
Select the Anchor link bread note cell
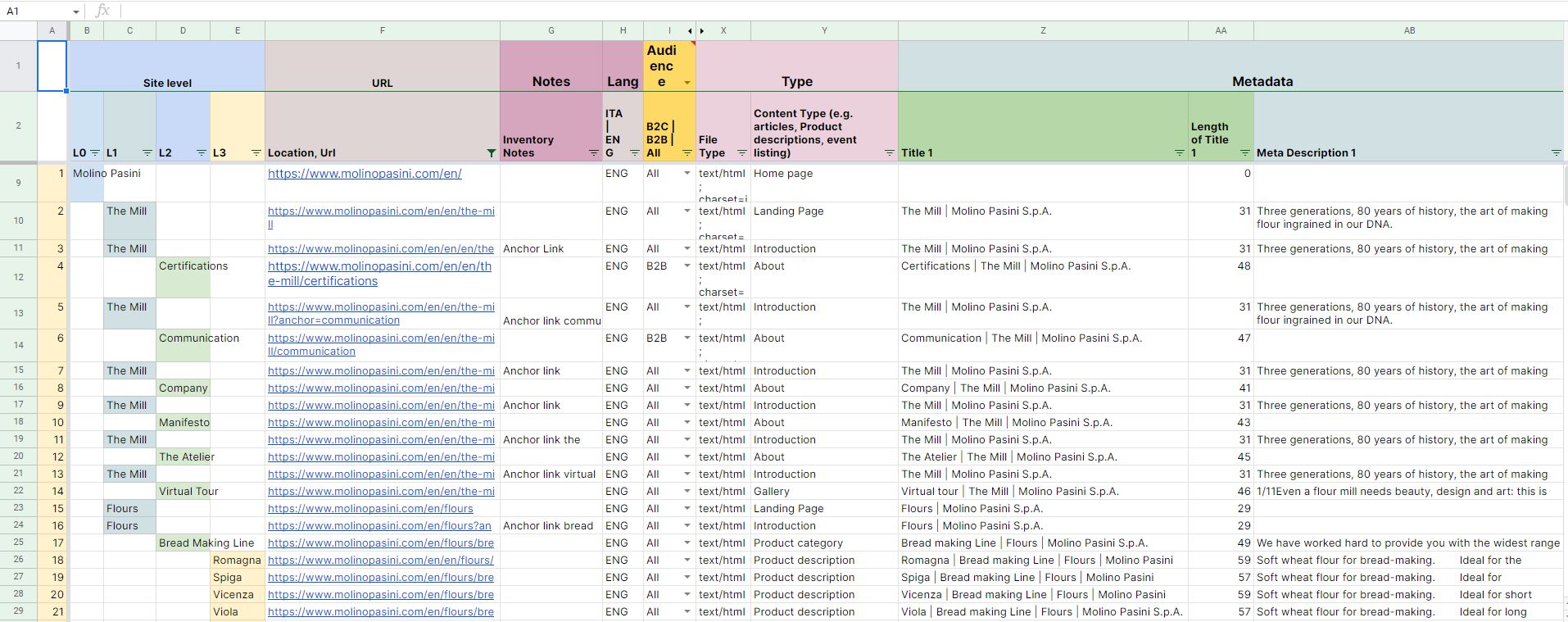(x=551, y=526)
